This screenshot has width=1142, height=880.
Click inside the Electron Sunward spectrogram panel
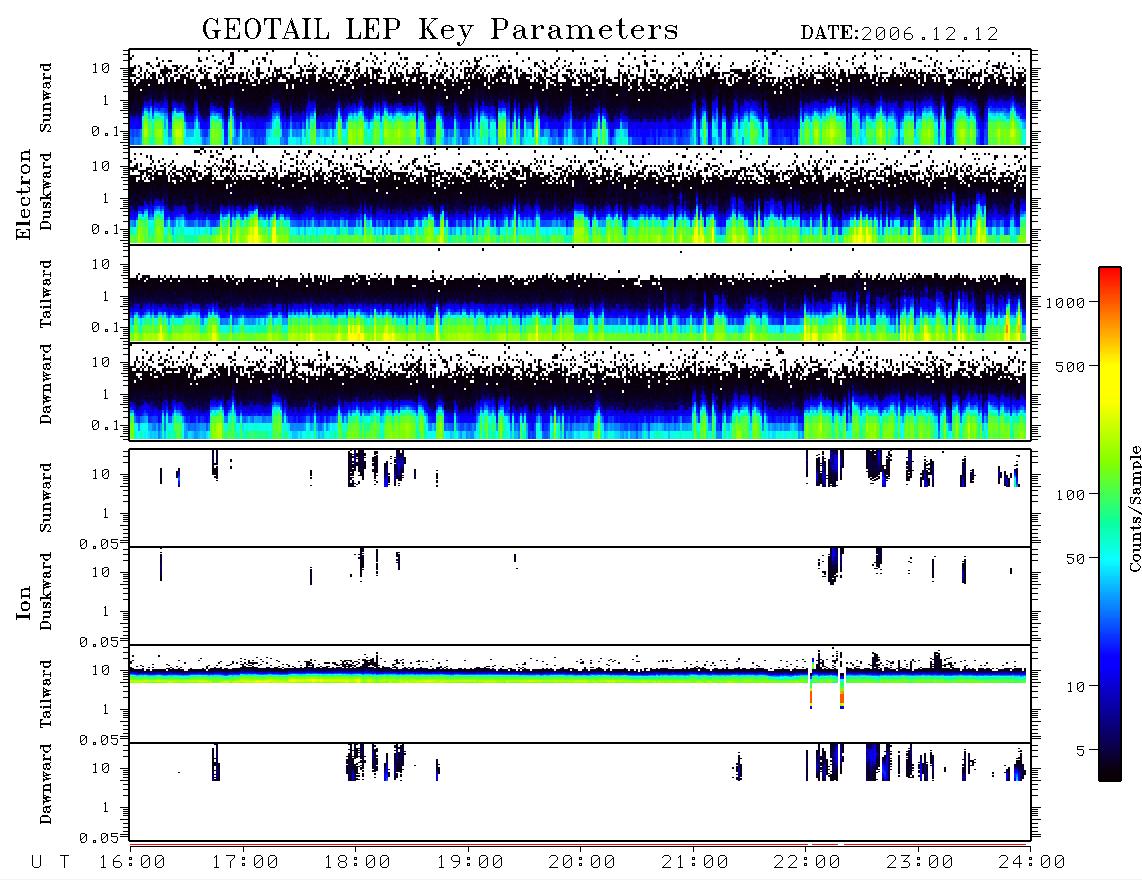tap(579, 98)
